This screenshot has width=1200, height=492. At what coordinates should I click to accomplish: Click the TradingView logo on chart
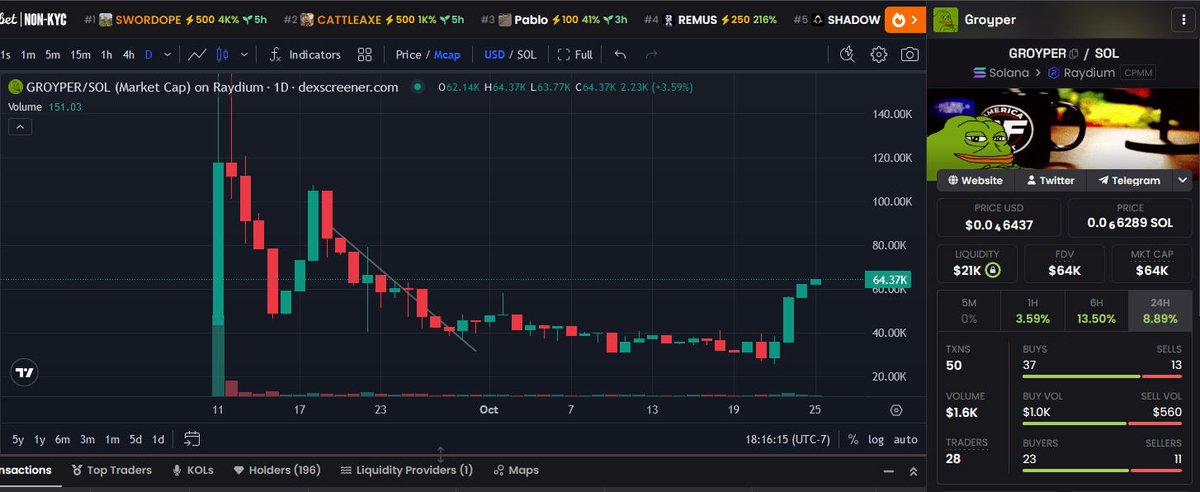[25, 373]
